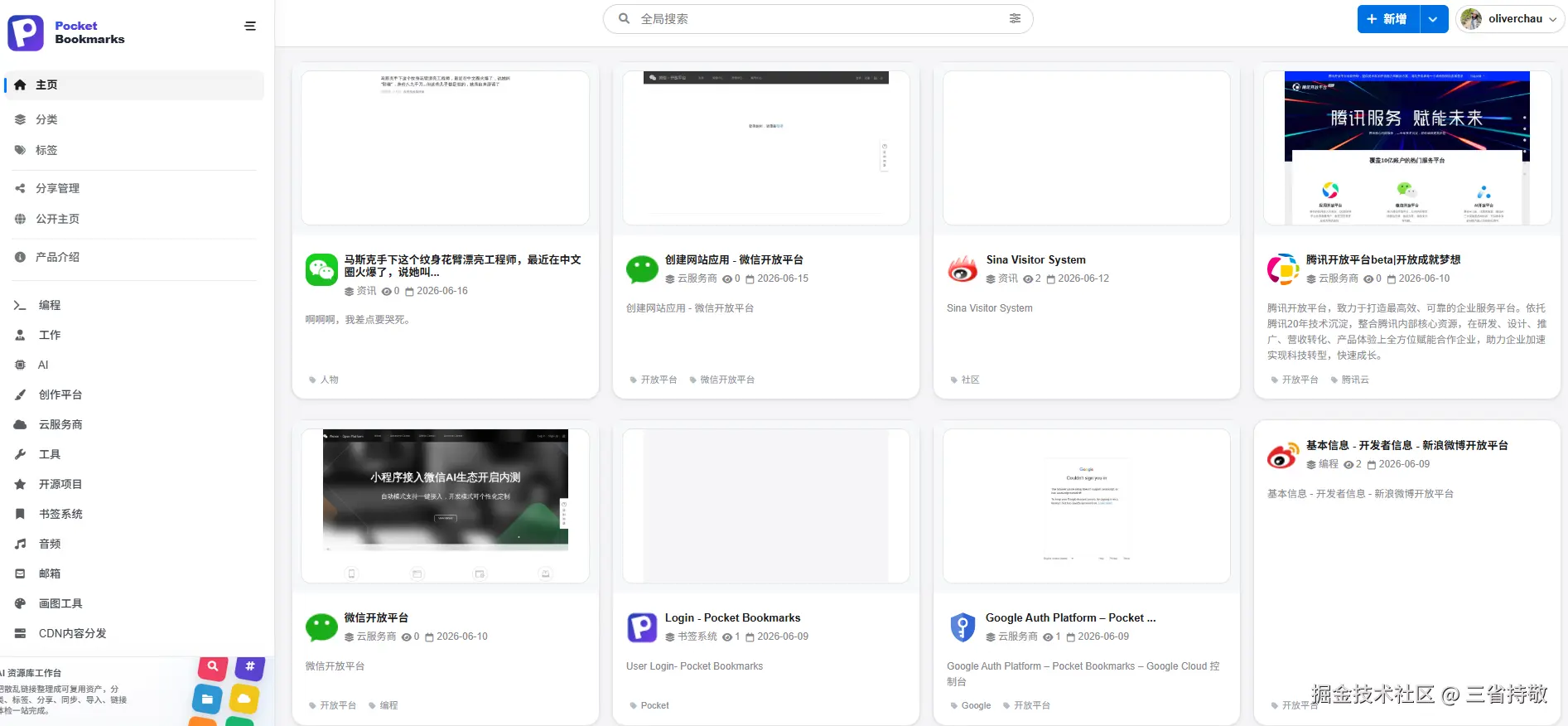
Task: Click the Tencent icon on 腾讯开放平台beta card
Action: click(x=1283, y=269)
